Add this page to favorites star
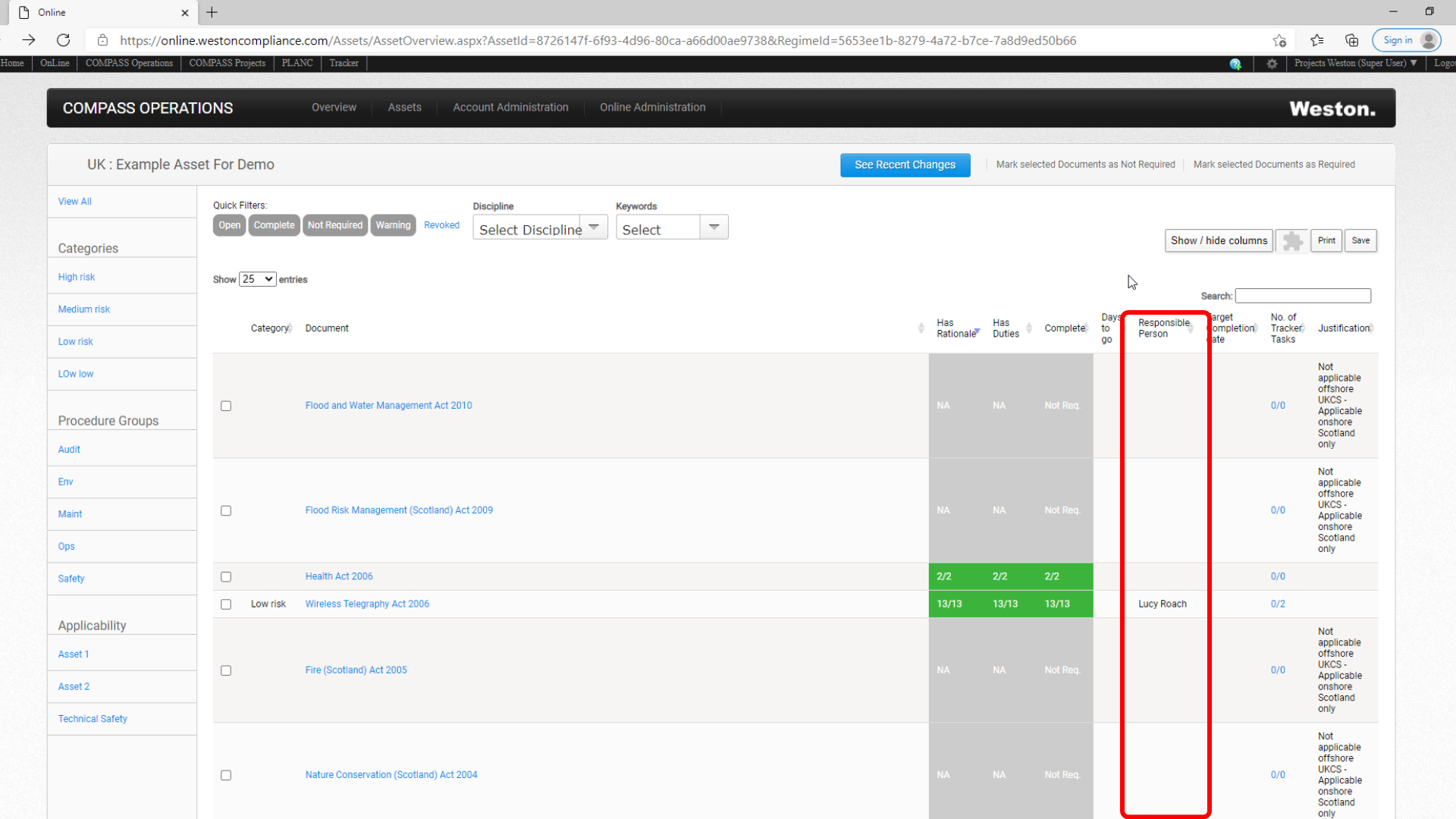 [x=1279, y=40]
